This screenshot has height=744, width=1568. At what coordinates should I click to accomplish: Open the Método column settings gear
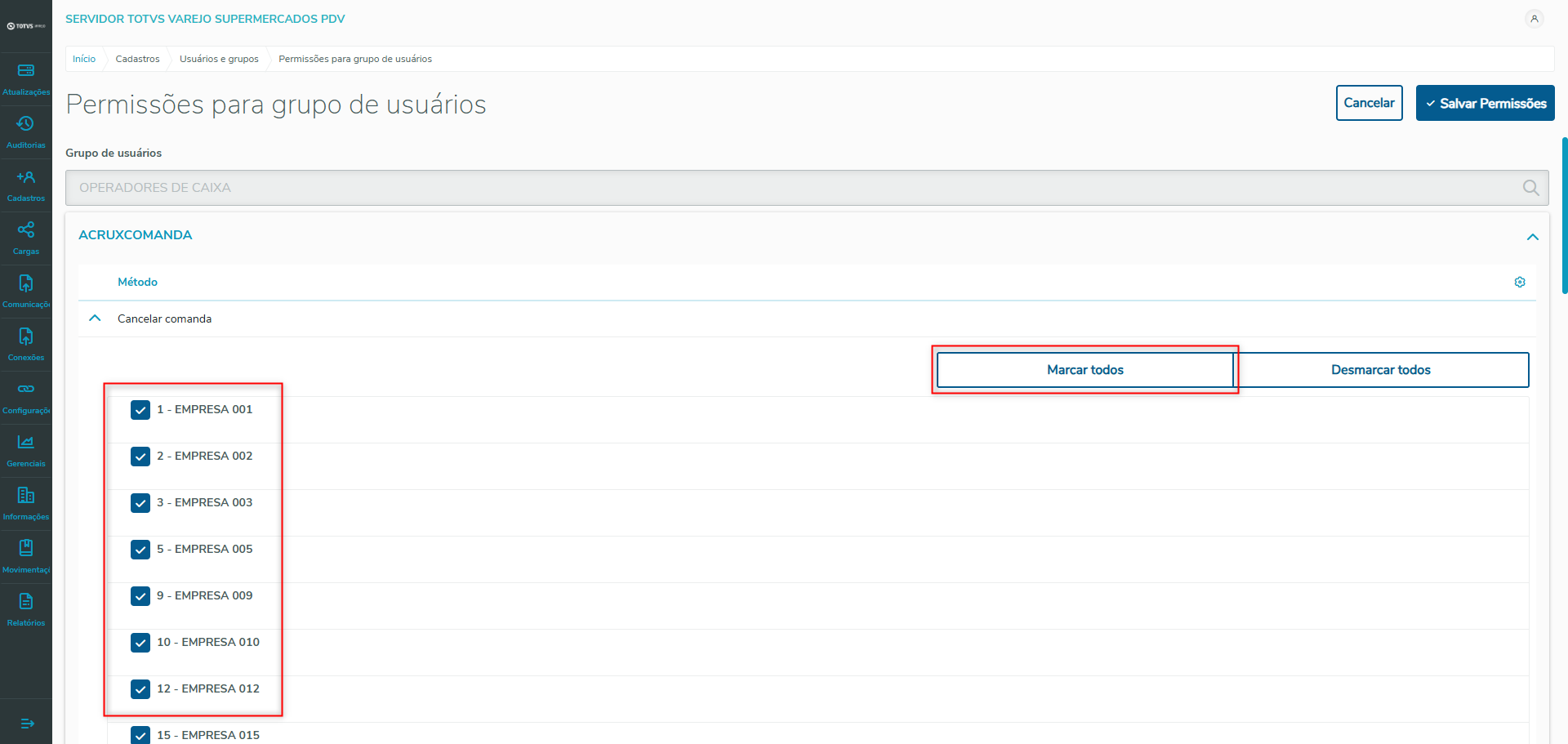(1520, 282)
